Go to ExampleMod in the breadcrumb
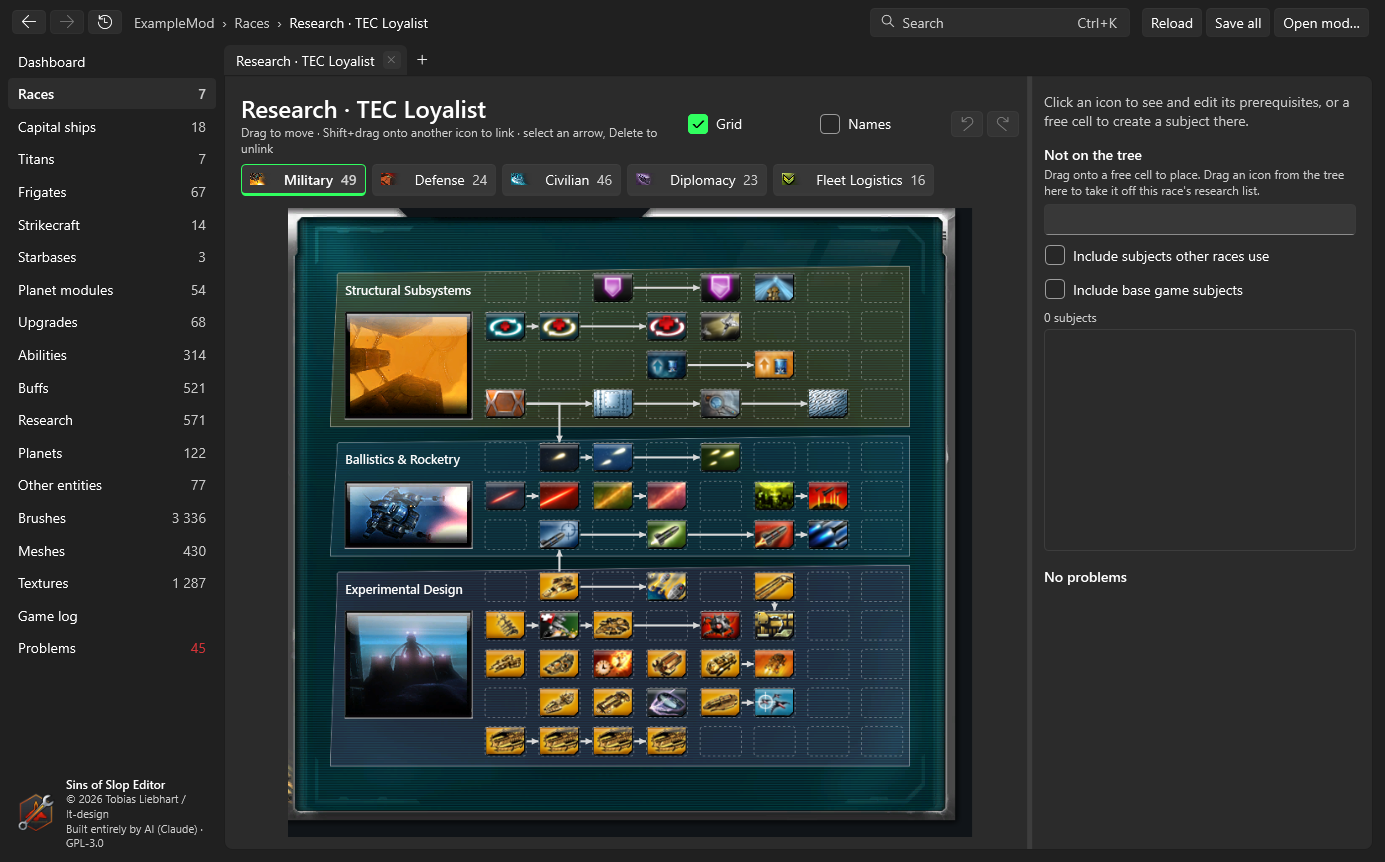The height and width of the screenshot is (862, 1385). coord(176,23)
